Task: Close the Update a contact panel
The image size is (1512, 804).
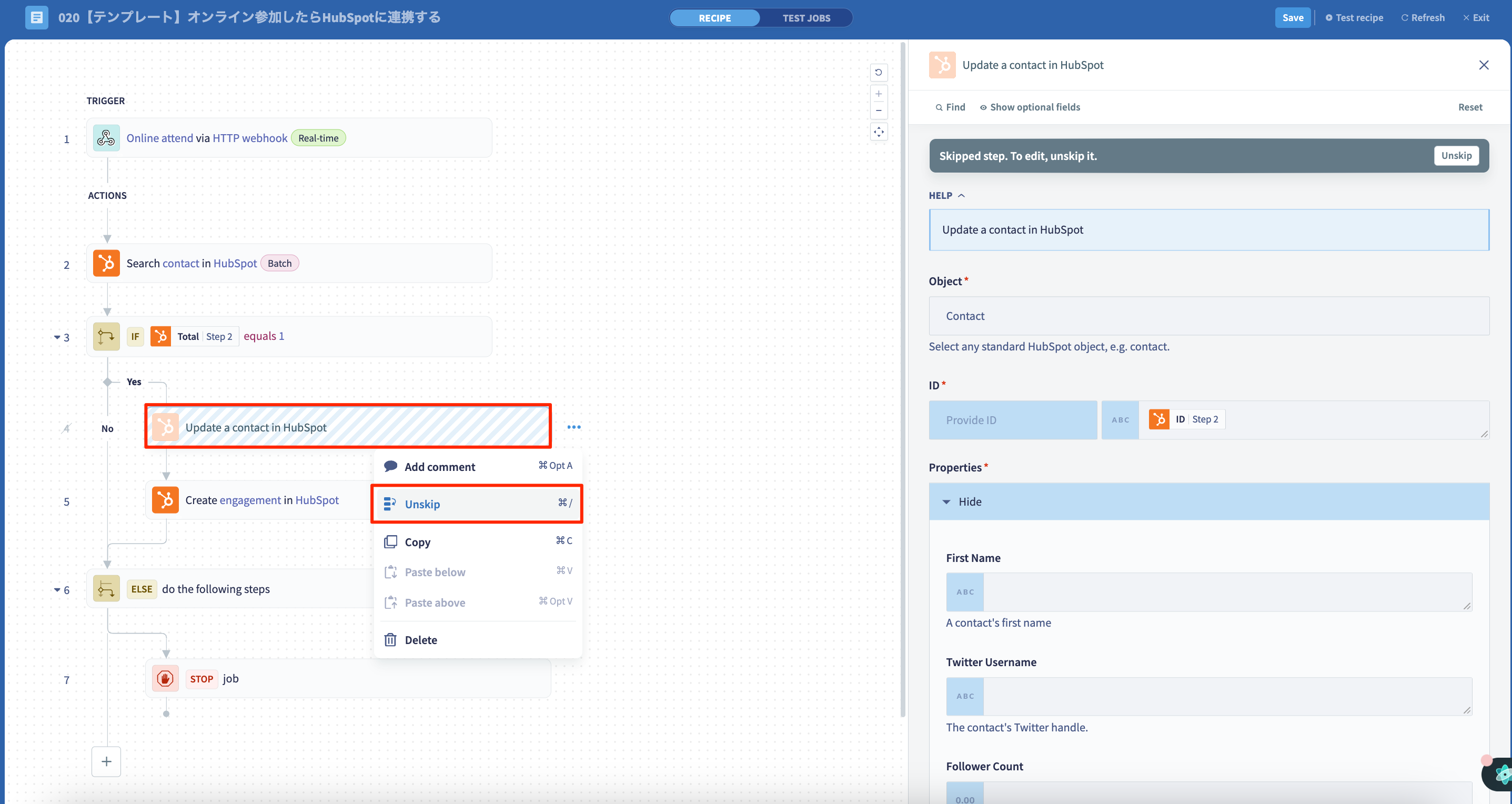Action: 1484,65
